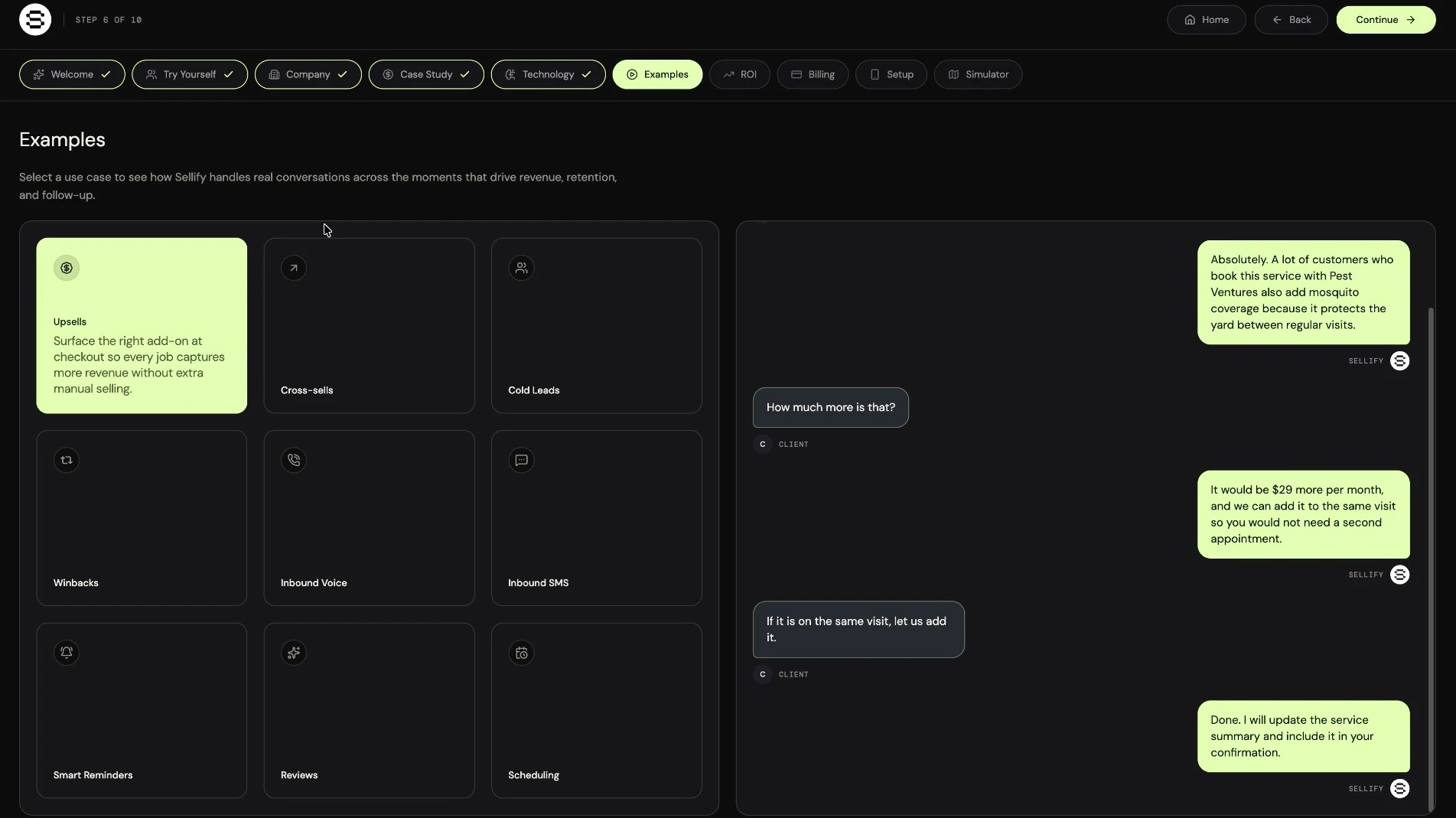Click client avatar under 'How much more is that?'
The width and height of the screenshot is (1456, 818).
[x=762, y=444]
